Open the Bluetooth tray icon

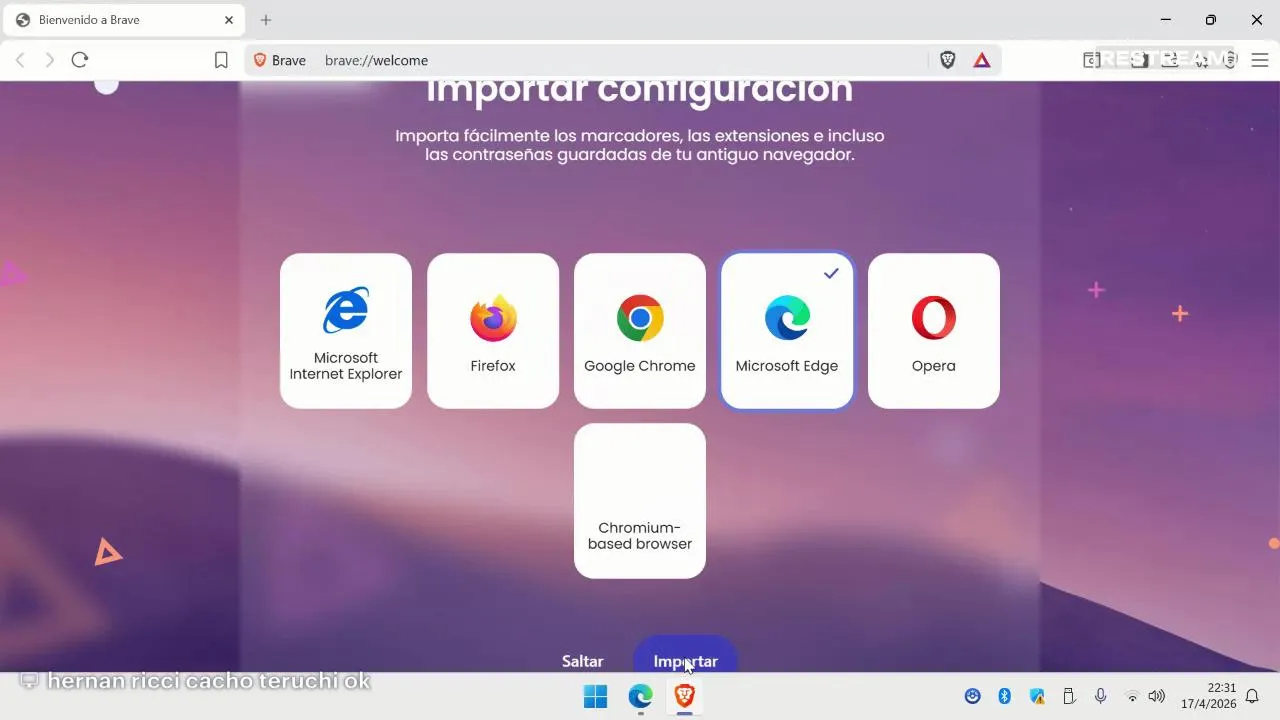coord(1005,696)
